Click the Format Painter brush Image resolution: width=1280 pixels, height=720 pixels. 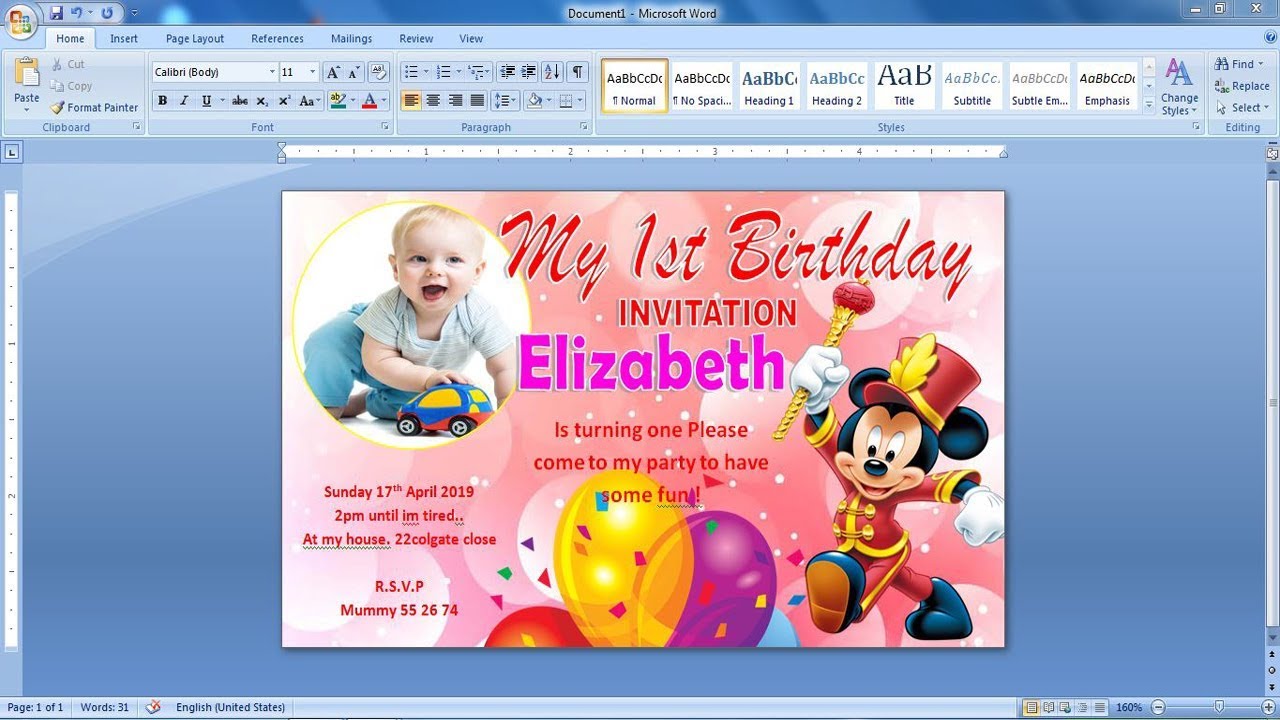click(x=57, y=107)
